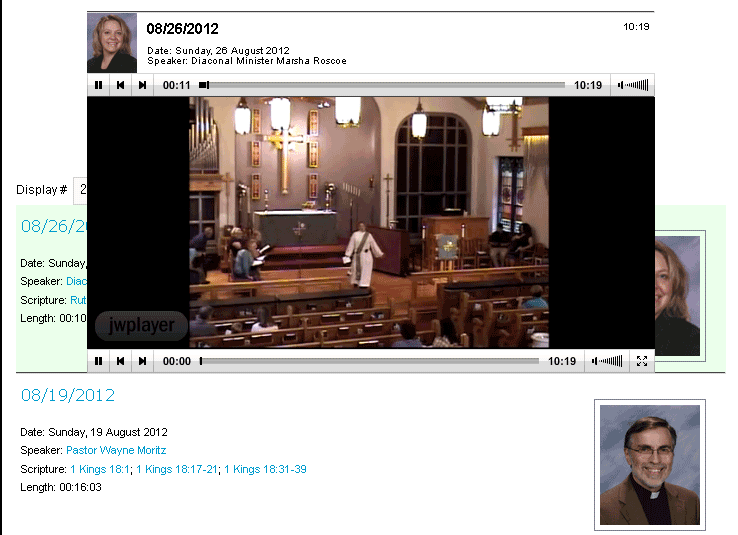Skip to next item in bottom control bar
Screen dimensions: 738x535
[142, 361]
